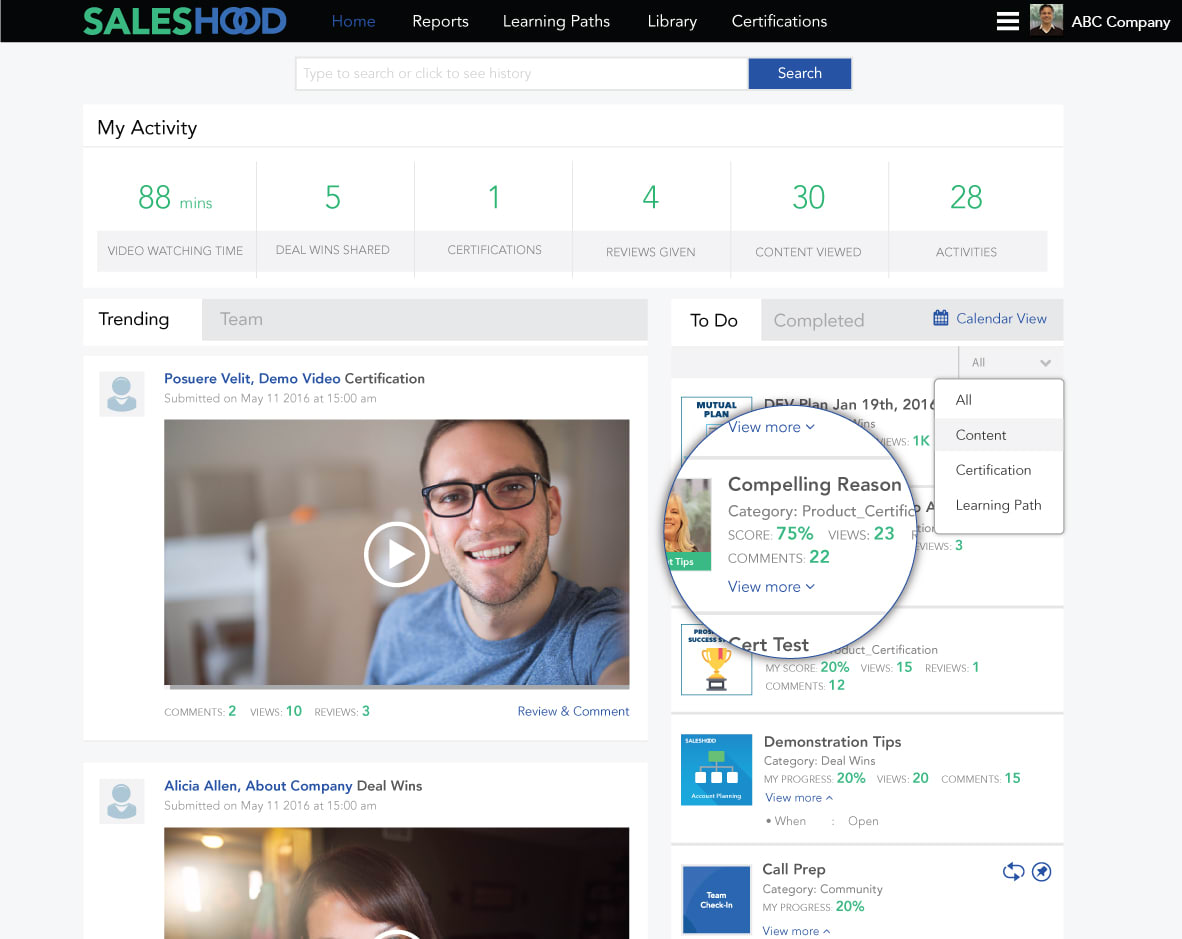Viewport: 1182px width, 939px height.
Task: Switch to the Completed tab
Action: (819, 320)
